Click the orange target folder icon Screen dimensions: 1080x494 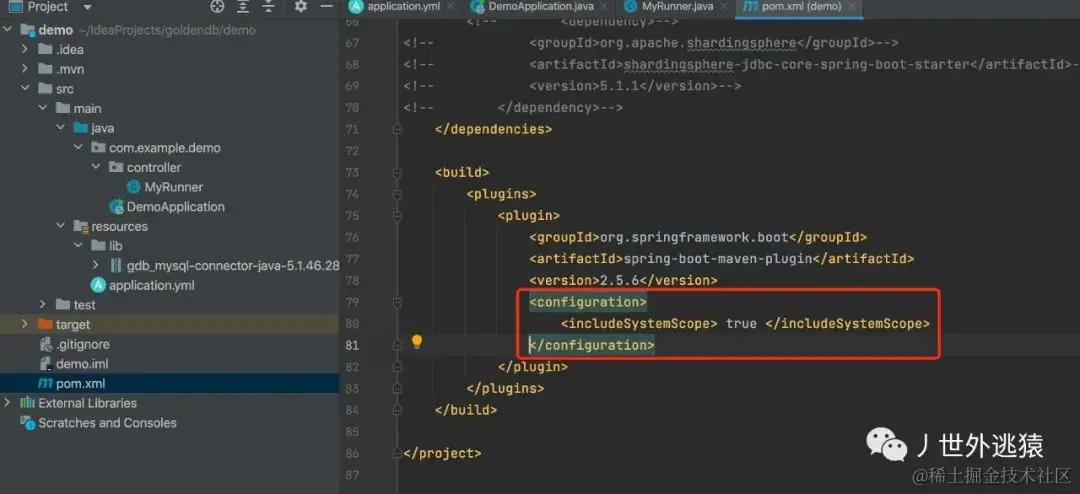45,324
